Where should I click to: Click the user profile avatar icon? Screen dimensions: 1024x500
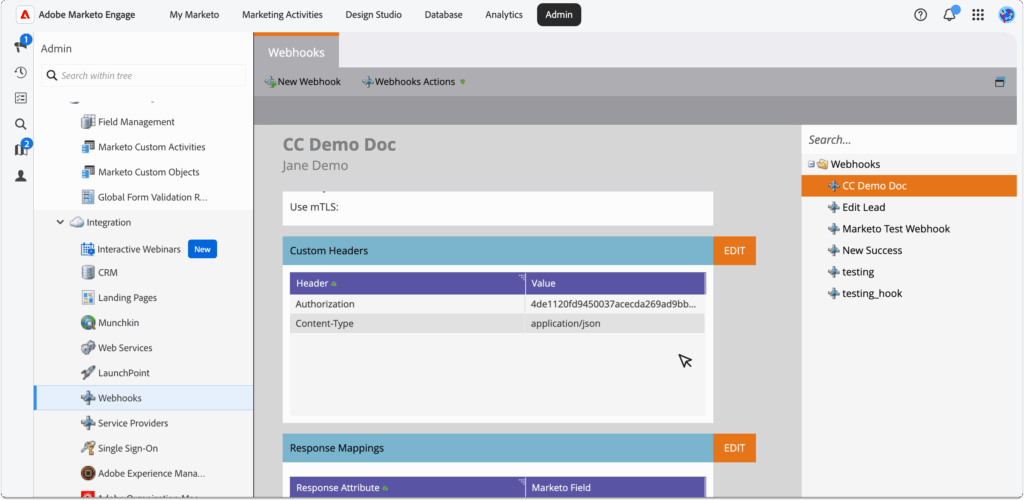[1006, 15]
